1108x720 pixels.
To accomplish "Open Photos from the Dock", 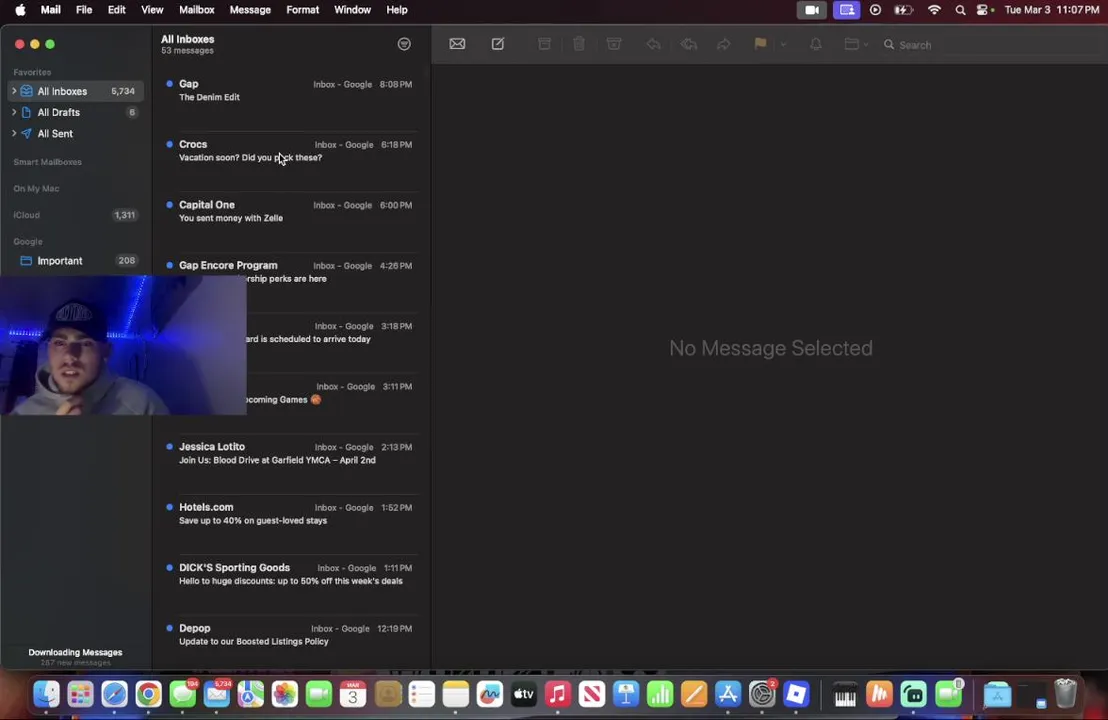I will click(285, 695).
